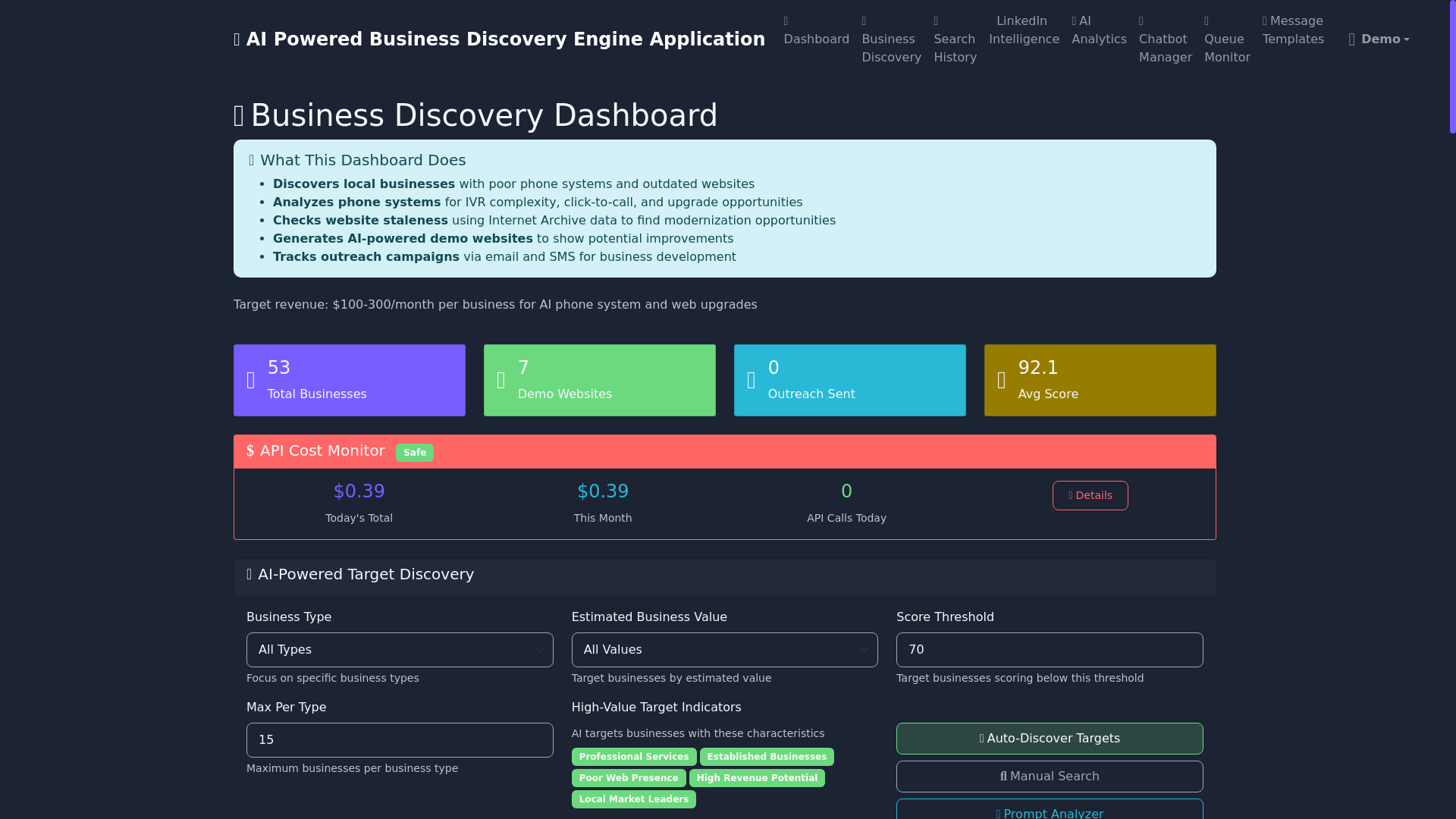Click Auto-Discover Targets button
The width and height of the screenshot is (1456, 819).
pos(1050,739)
